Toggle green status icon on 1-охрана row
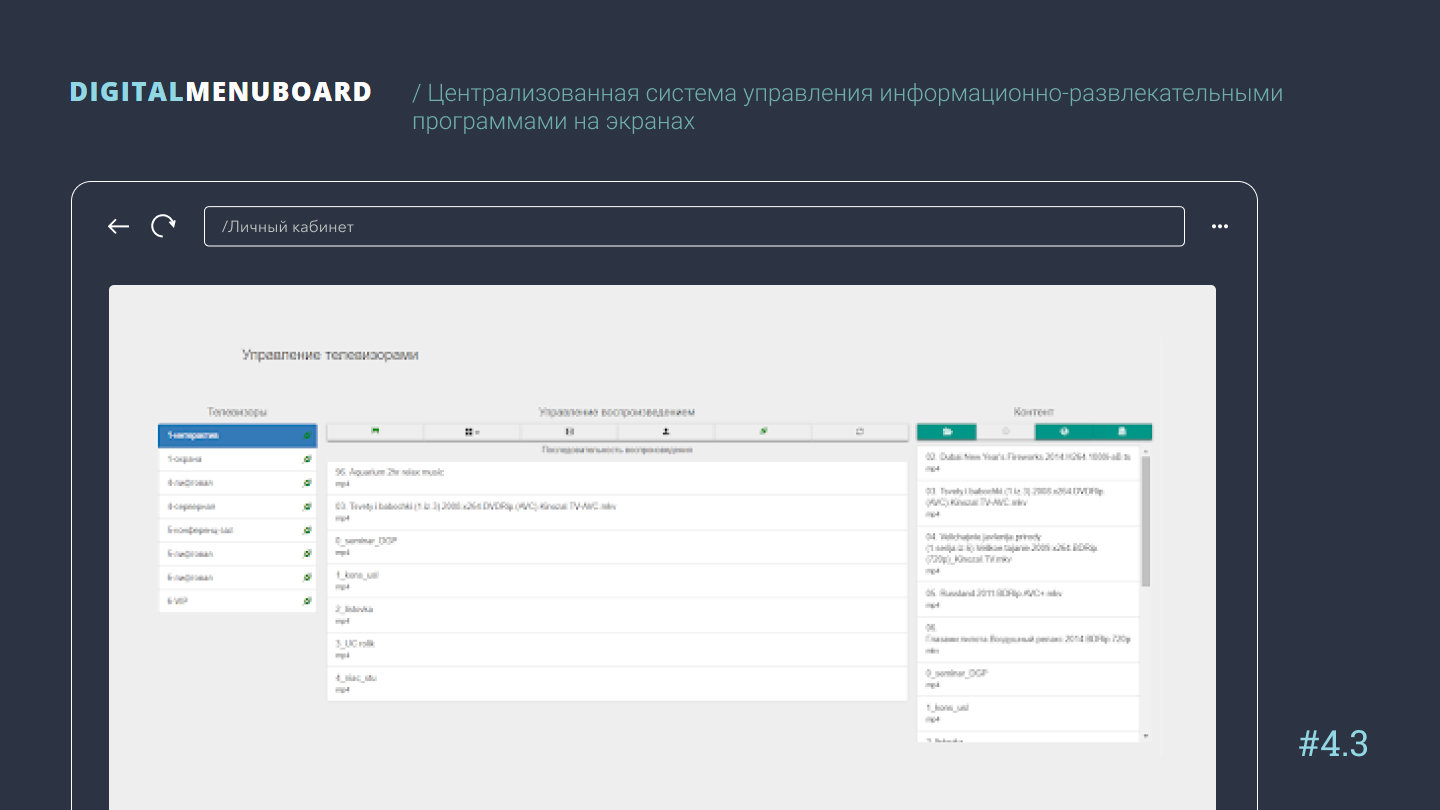The image size is (1440, 810). [307, 459]
